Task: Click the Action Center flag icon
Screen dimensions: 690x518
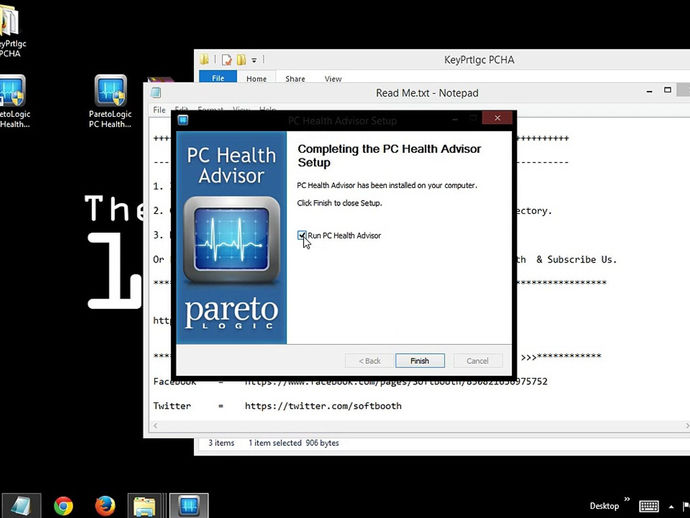Action: (x=686, y=507)
